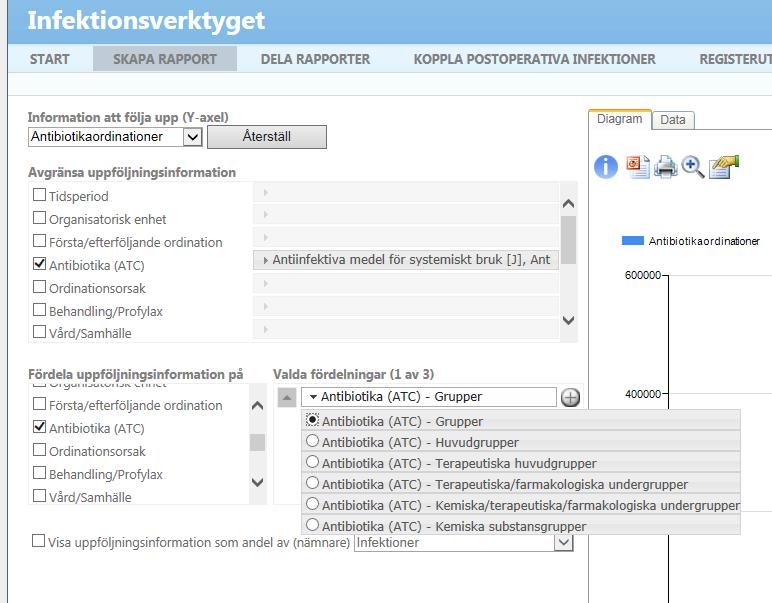Open the SKAPA RAPPORT menu item
This screenshot has height=603, width=772.
(x=165, y=59)
